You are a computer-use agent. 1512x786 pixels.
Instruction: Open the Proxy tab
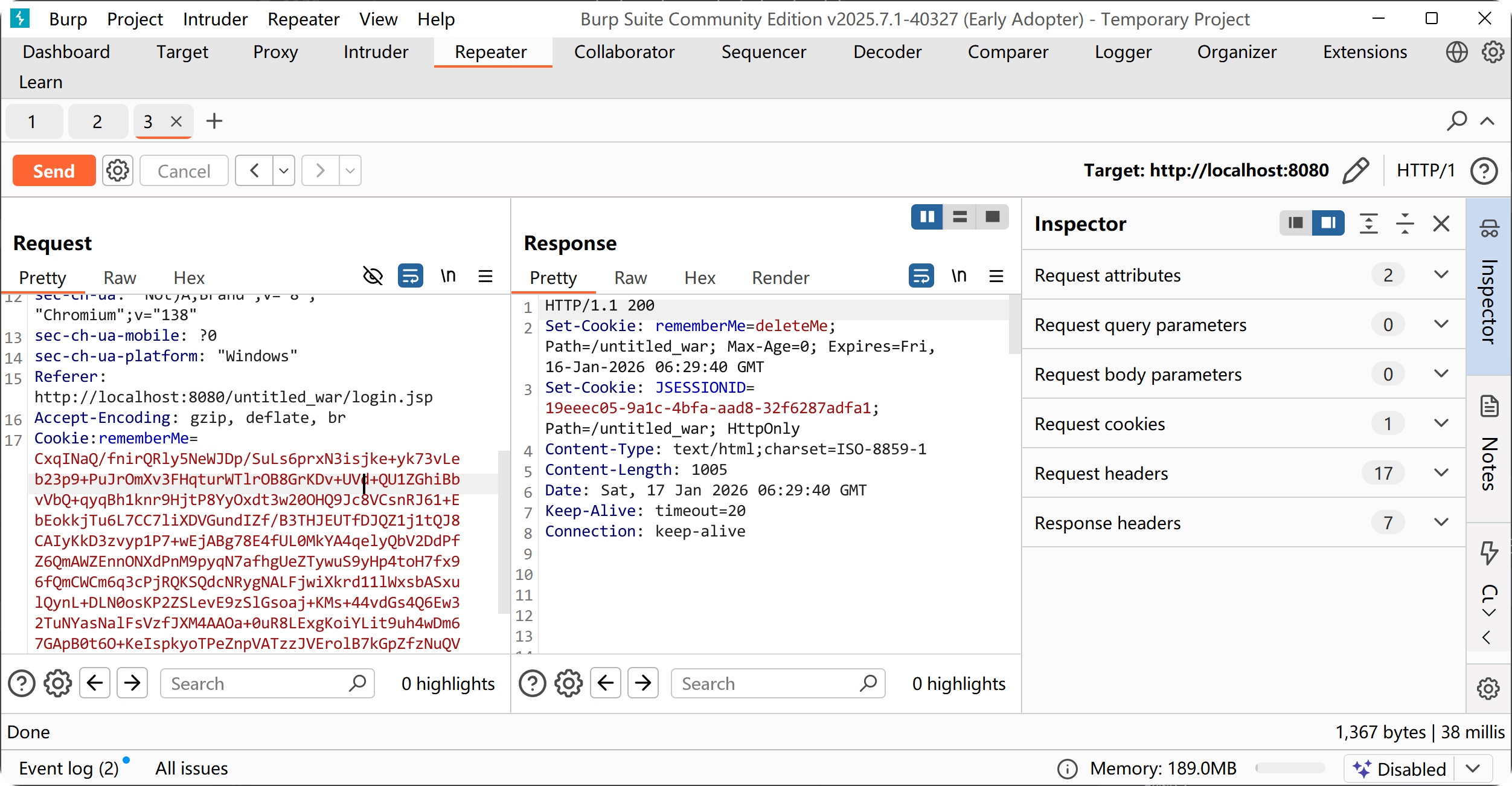[275, 52]
